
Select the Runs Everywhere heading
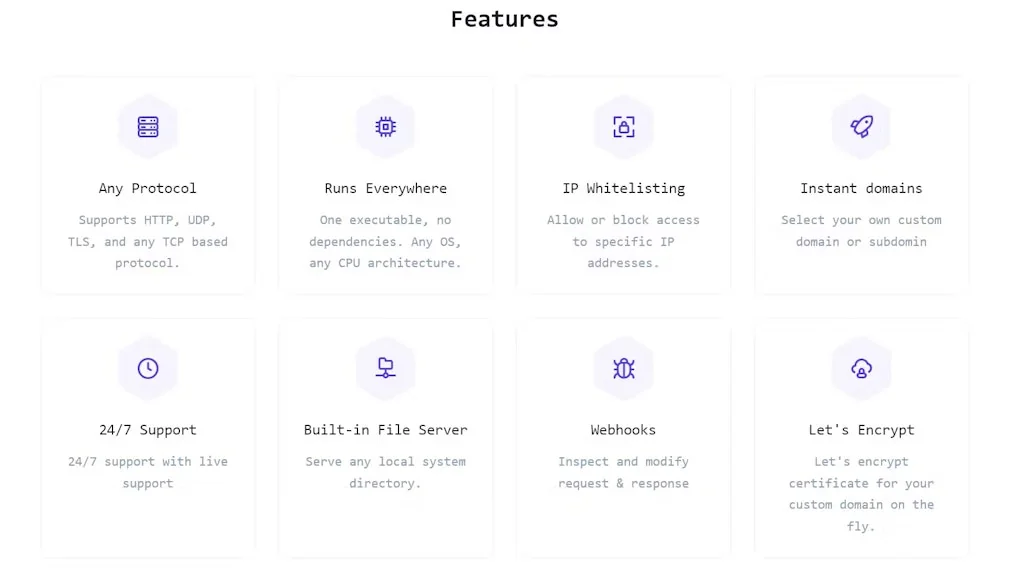click(385, 188)
